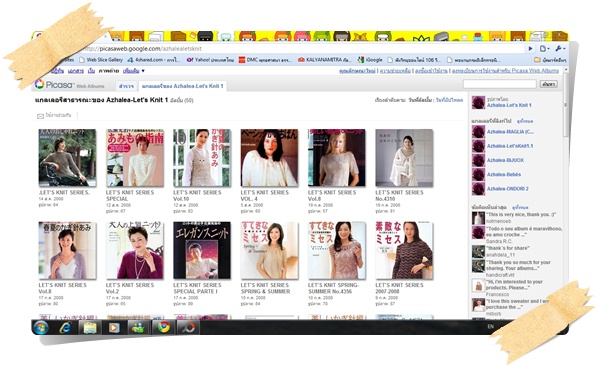Open the Chrome page menu icon
The height and width of the screenshot is (366, 600).
click(544, 49)
